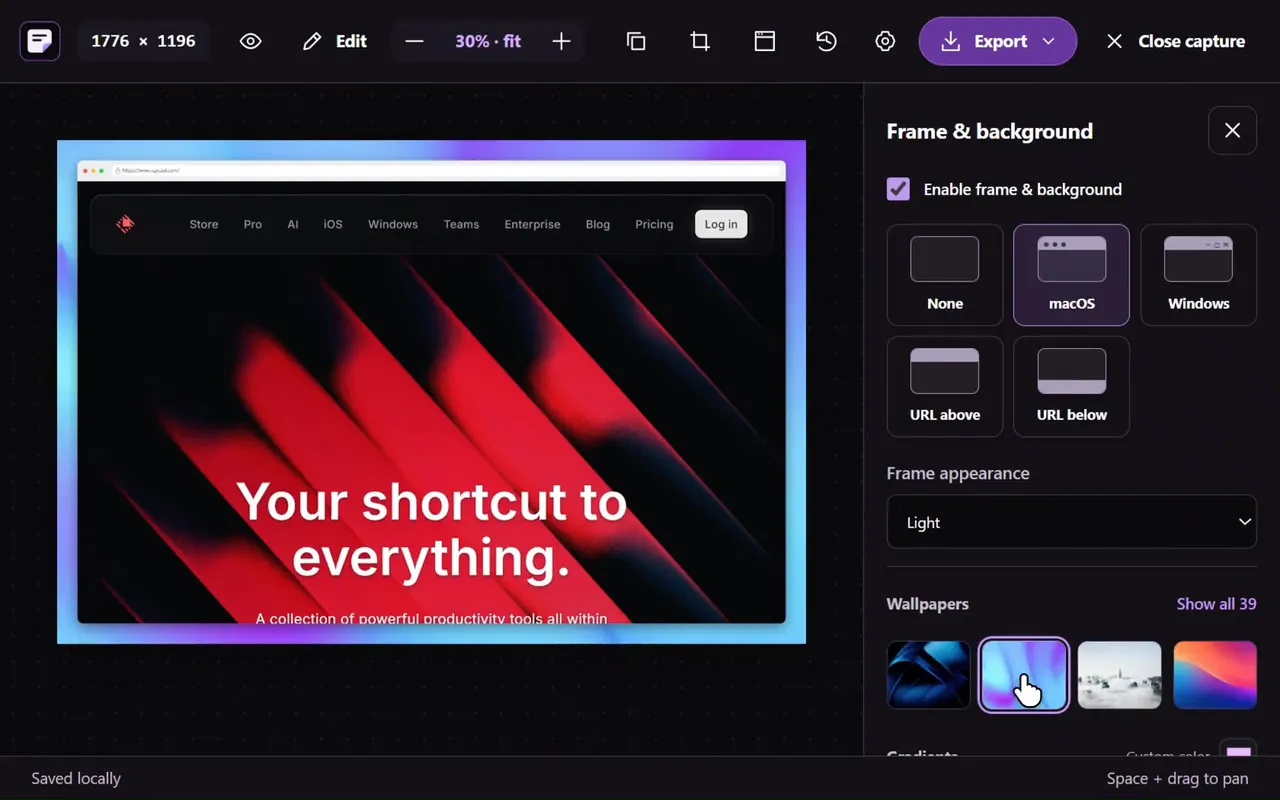Click the Saved locally status text
The image size is (1280, 800).
[76, 778]
